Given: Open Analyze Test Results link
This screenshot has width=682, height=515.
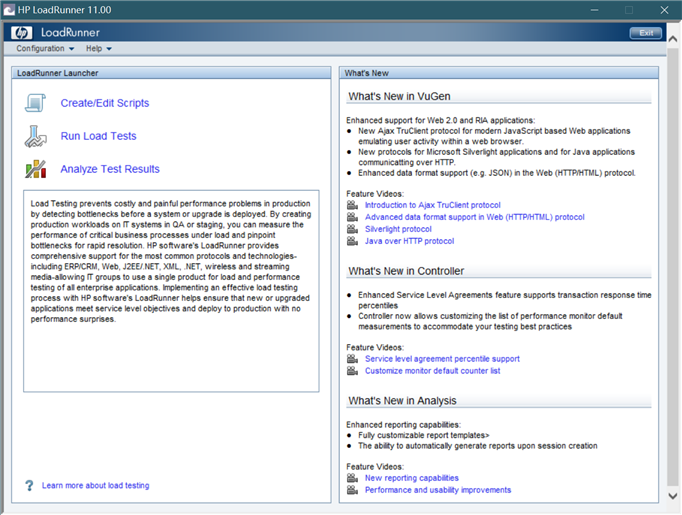Looking at the screenshot, I should [110, 169].
